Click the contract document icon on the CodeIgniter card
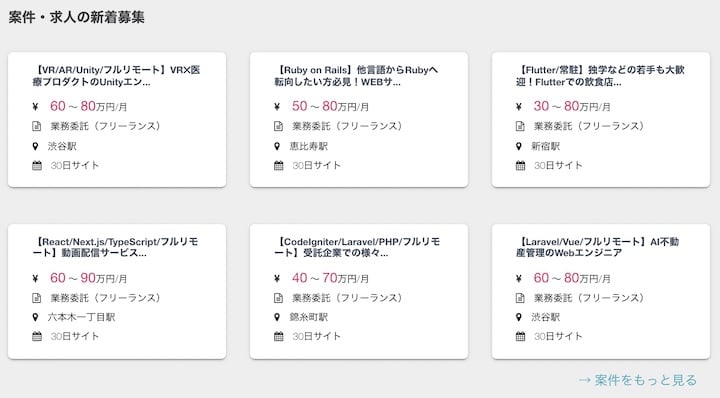The image size is (720, 398). [x=278, y=298]
